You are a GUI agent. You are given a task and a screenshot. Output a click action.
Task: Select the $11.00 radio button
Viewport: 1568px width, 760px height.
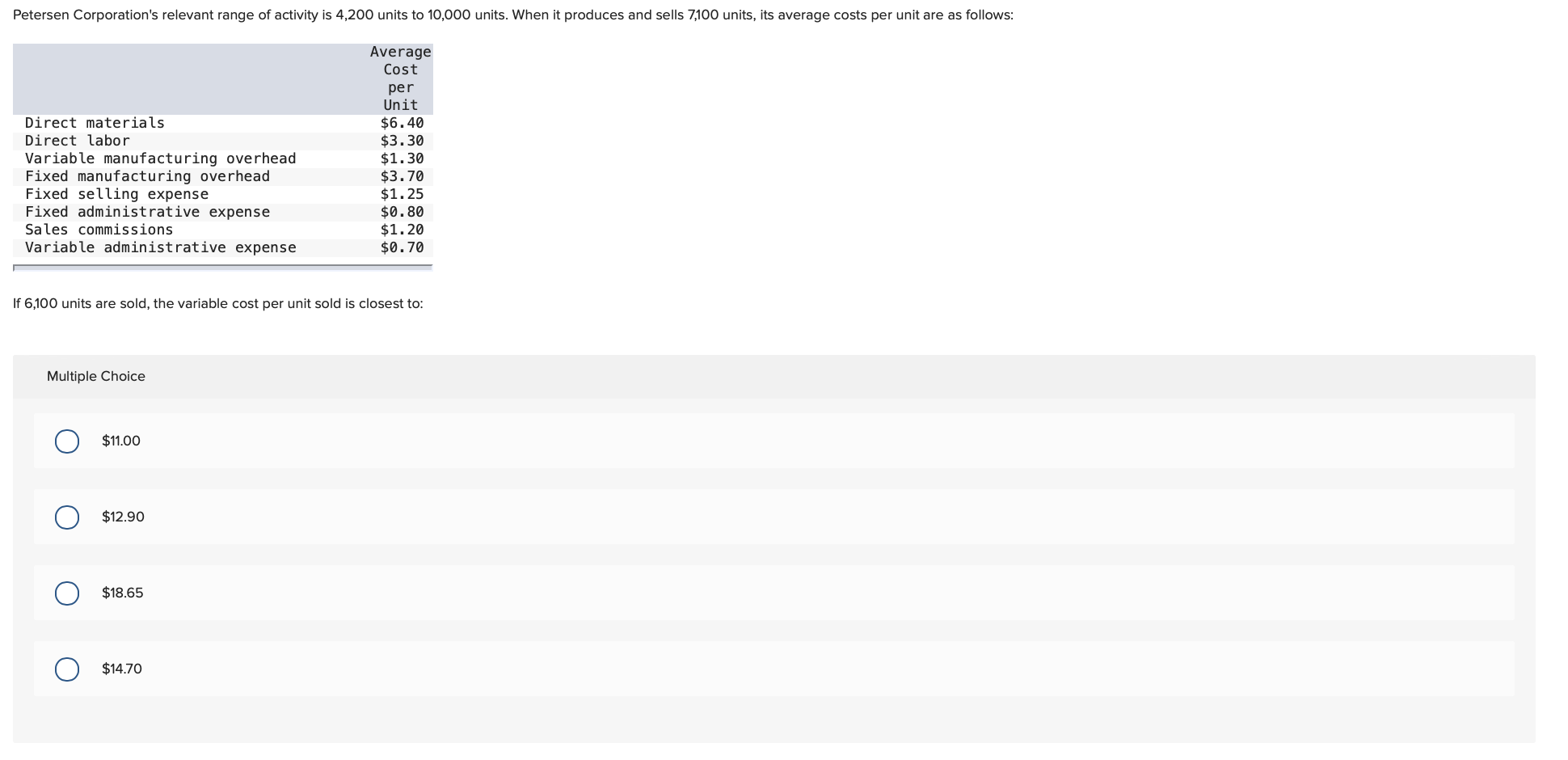click(67, 441)
